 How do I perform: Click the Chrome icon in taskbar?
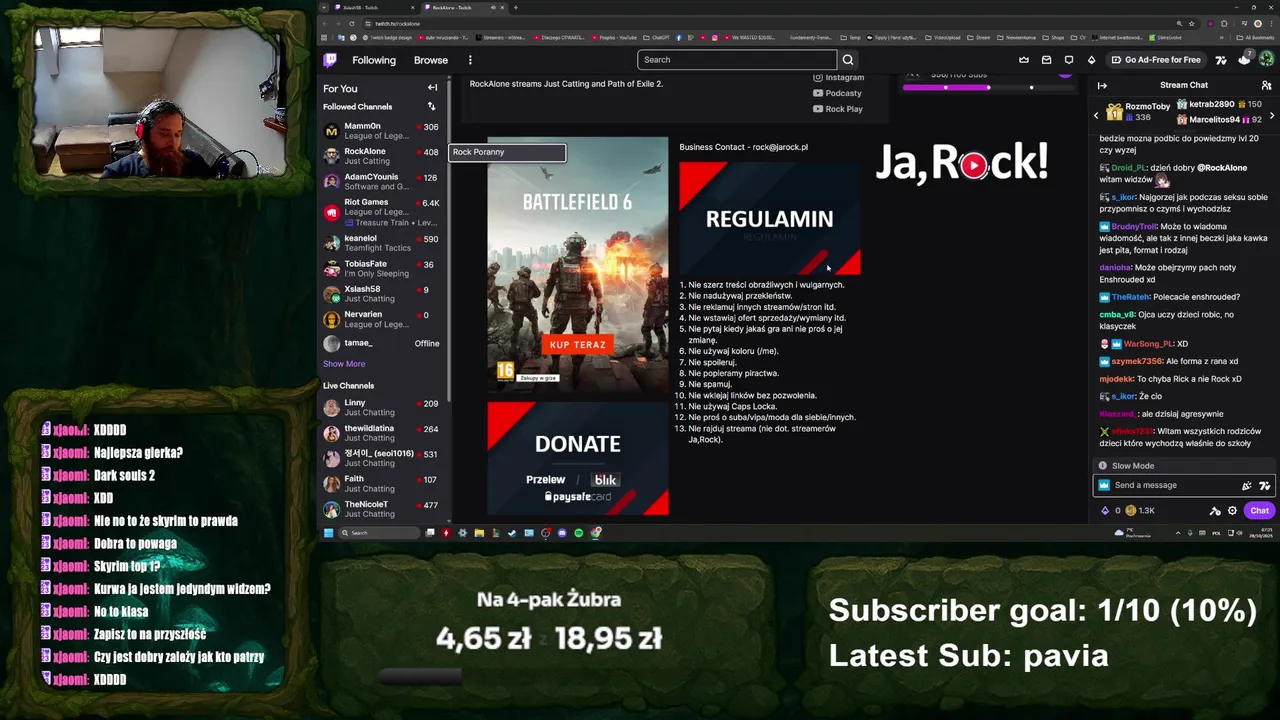coord(596,533)
